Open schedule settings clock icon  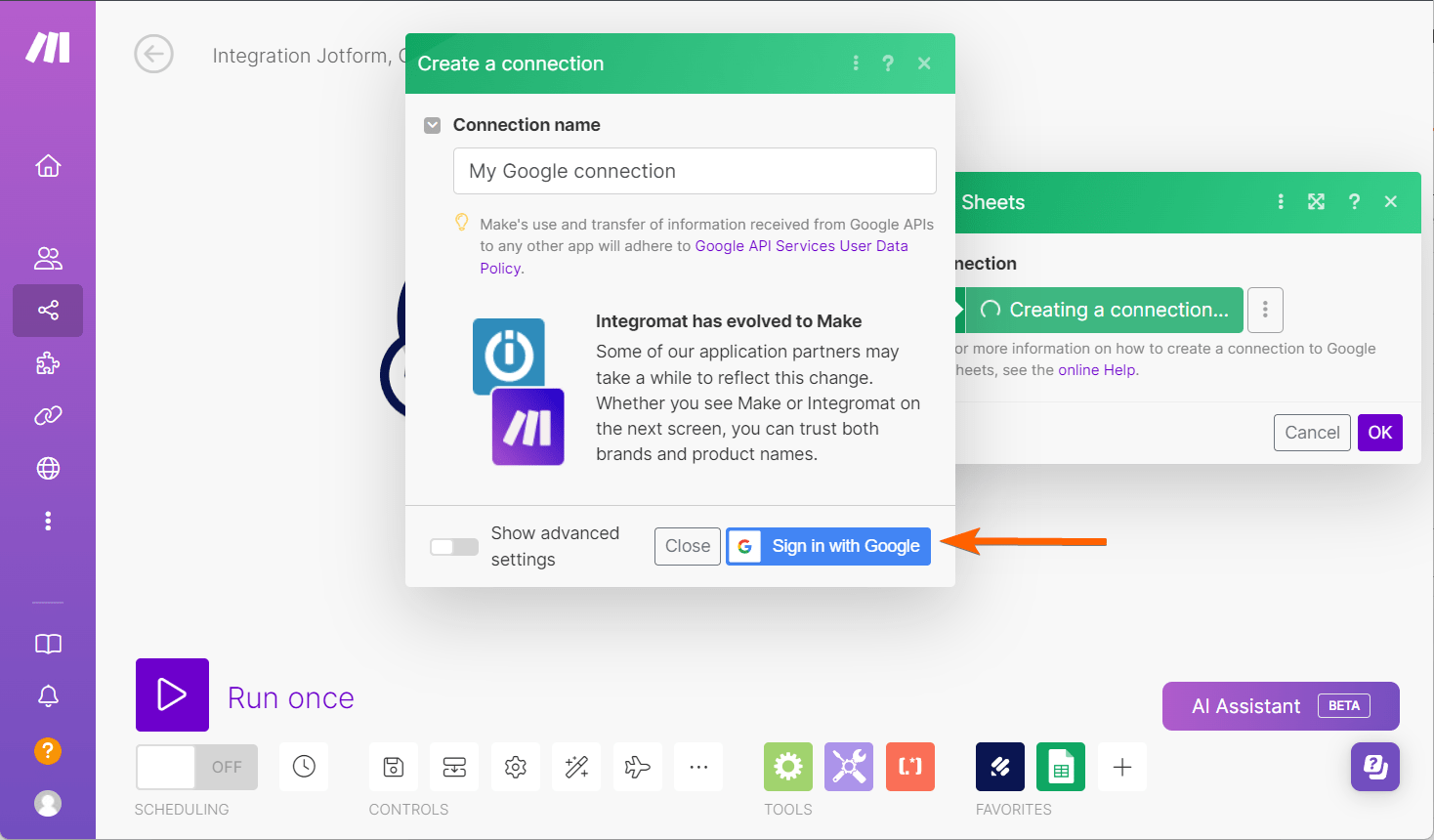coord(304,767)
